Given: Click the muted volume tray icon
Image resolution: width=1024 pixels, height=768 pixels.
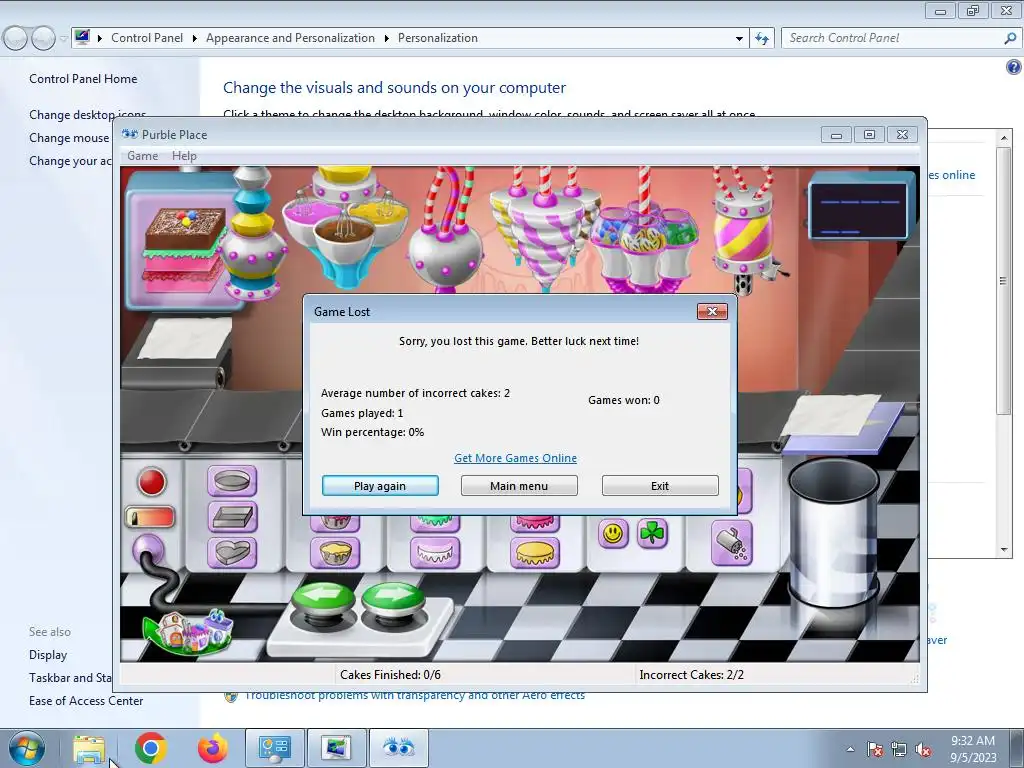Looking at the screenshot, I should click(923, 750).
